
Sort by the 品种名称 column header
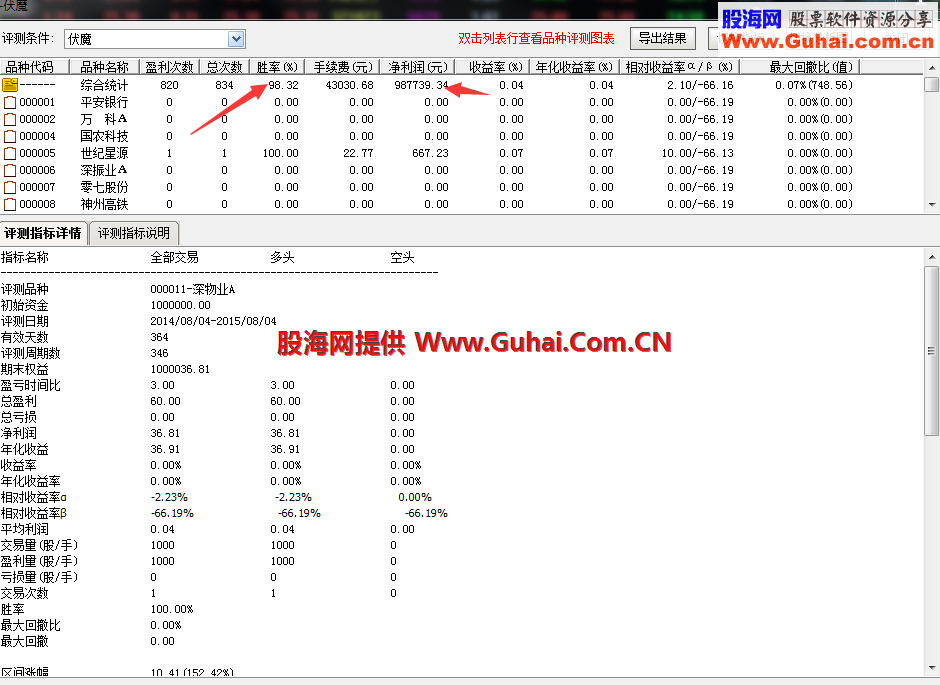[104, 67]
